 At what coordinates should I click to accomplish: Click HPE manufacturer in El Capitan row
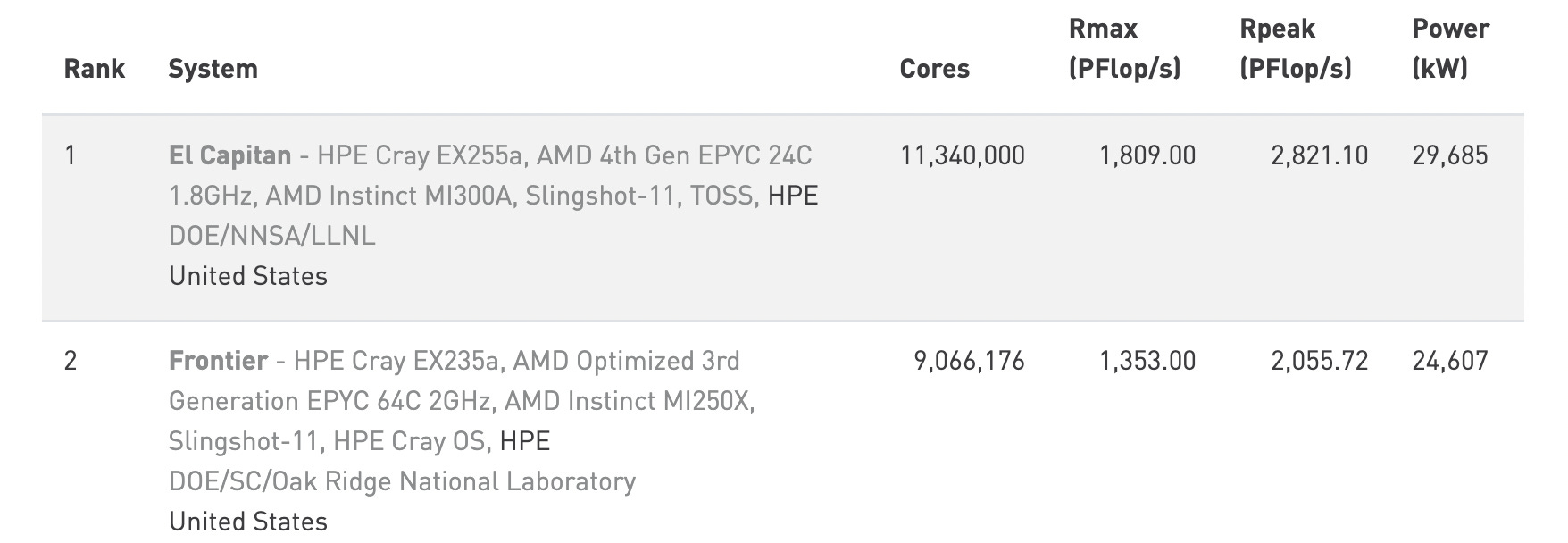tap(793, 196)
